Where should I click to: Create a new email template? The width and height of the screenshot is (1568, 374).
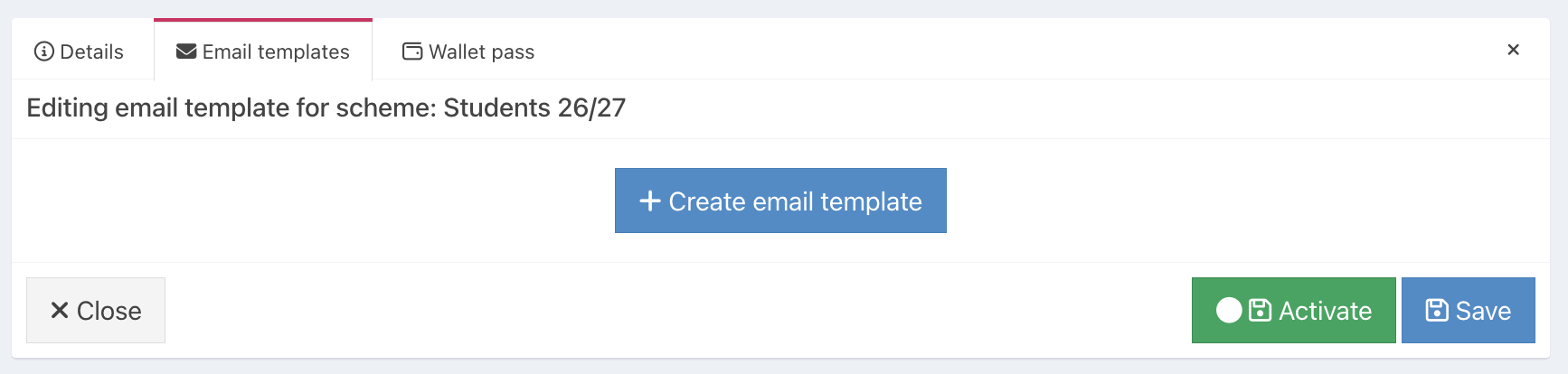point(780,201)
